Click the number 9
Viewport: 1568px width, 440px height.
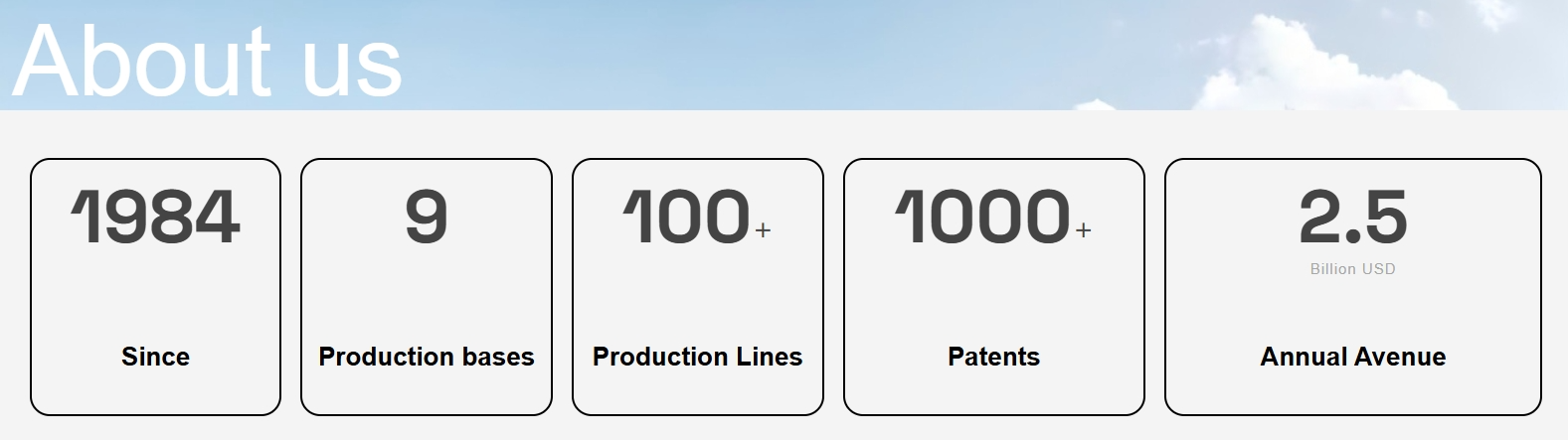point(427,218)
